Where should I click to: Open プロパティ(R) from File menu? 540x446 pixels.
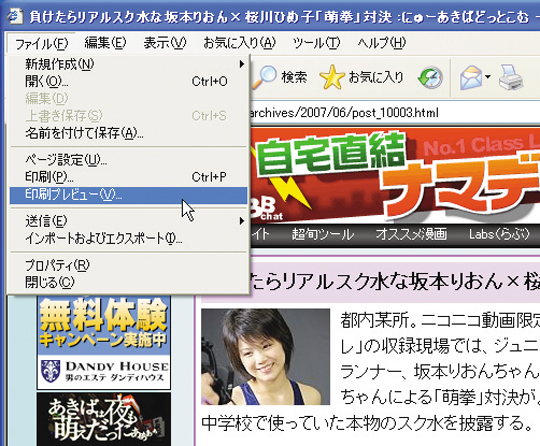[x=128, y=265]
